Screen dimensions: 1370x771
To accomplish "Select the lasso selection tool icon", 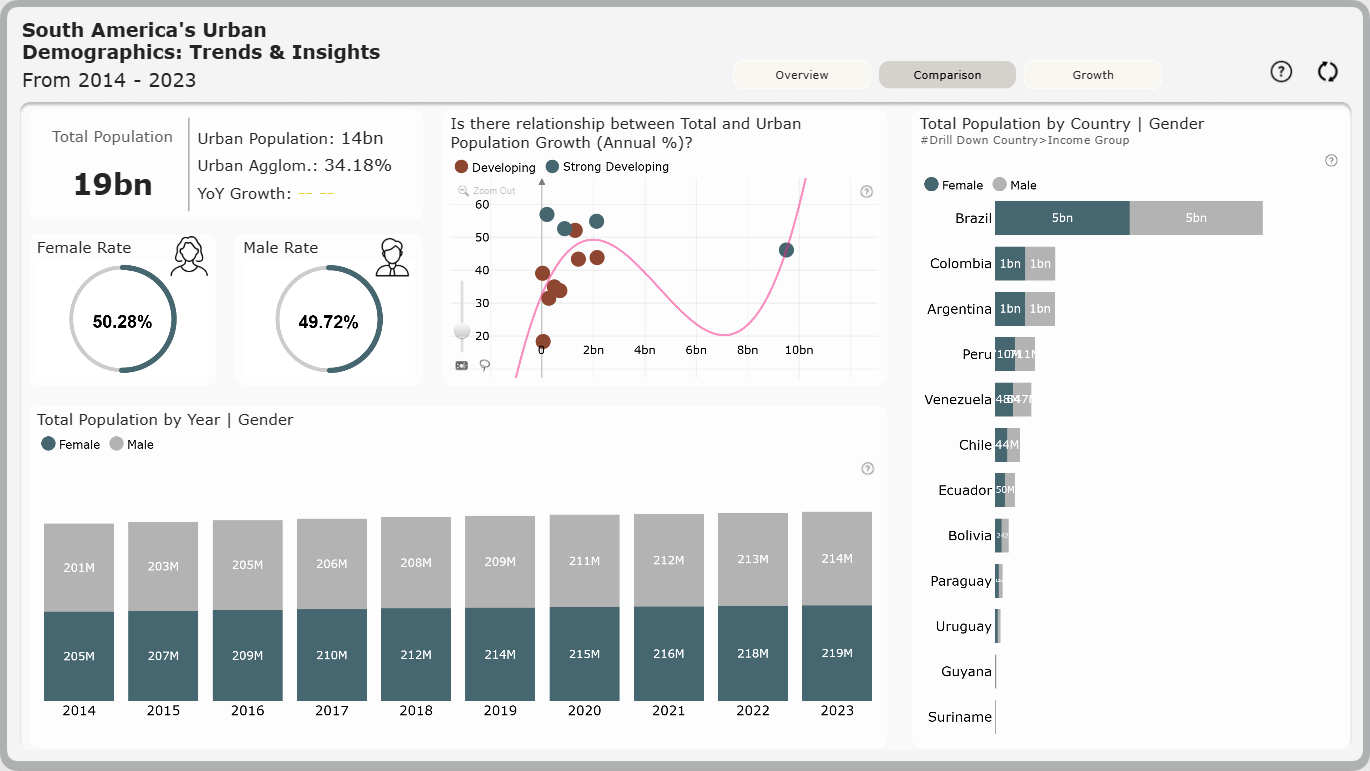I will coord(485,365).
